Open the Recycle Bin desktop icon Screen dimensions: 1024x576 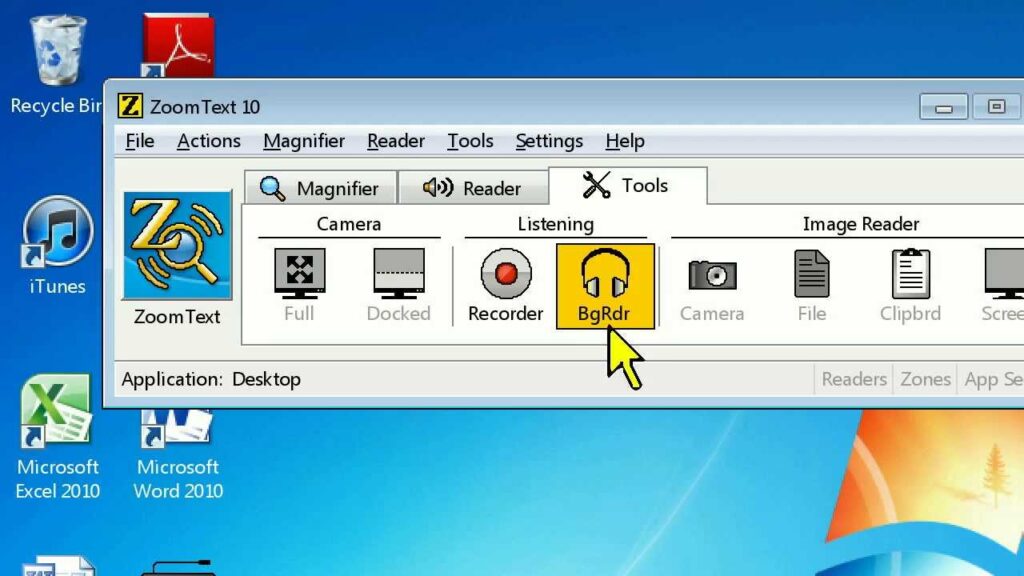[x=56, y=65]
